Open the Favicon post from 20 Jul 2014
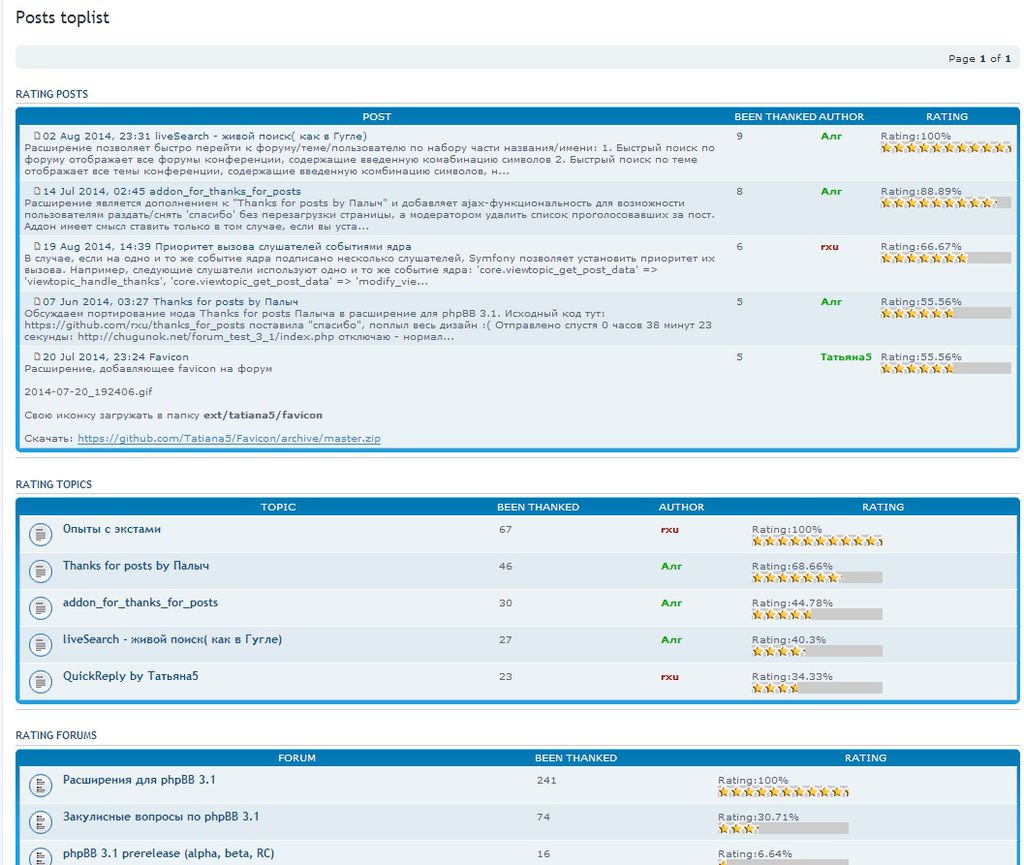Screen dimensions: 1024x865 168,357
